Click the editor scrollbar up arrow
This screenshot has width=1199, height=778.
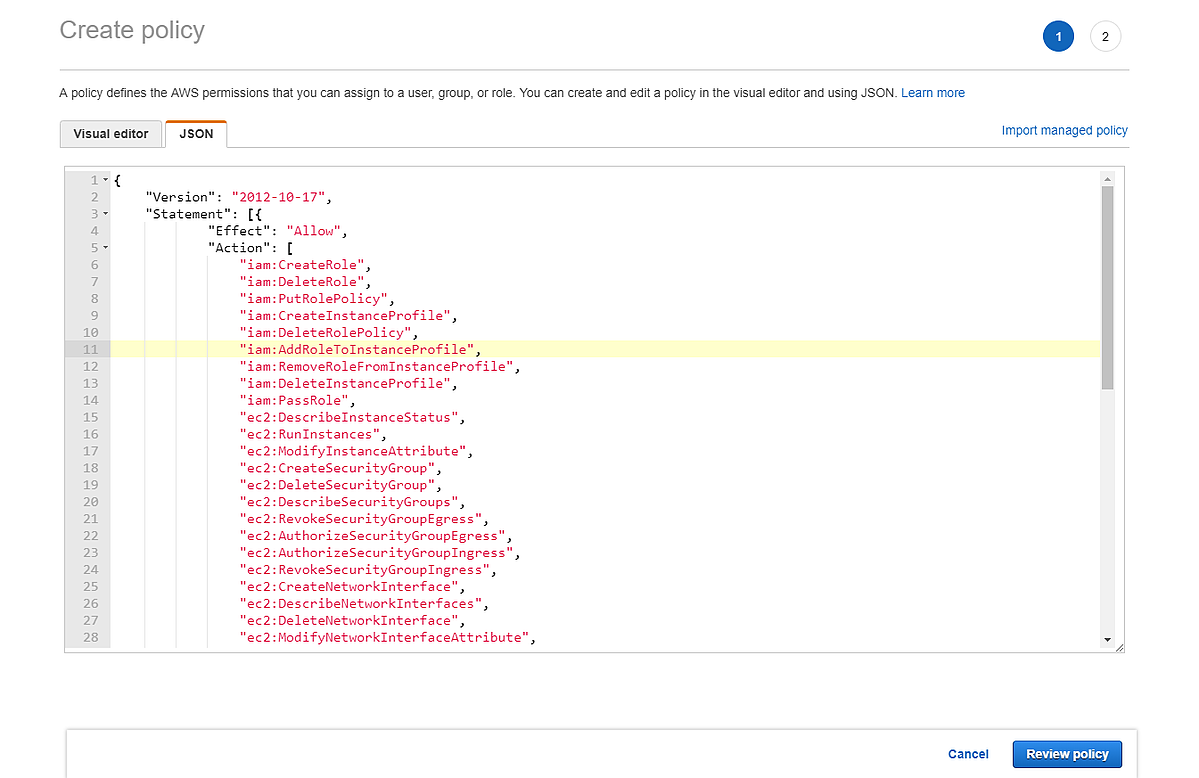click(1107, 180)
